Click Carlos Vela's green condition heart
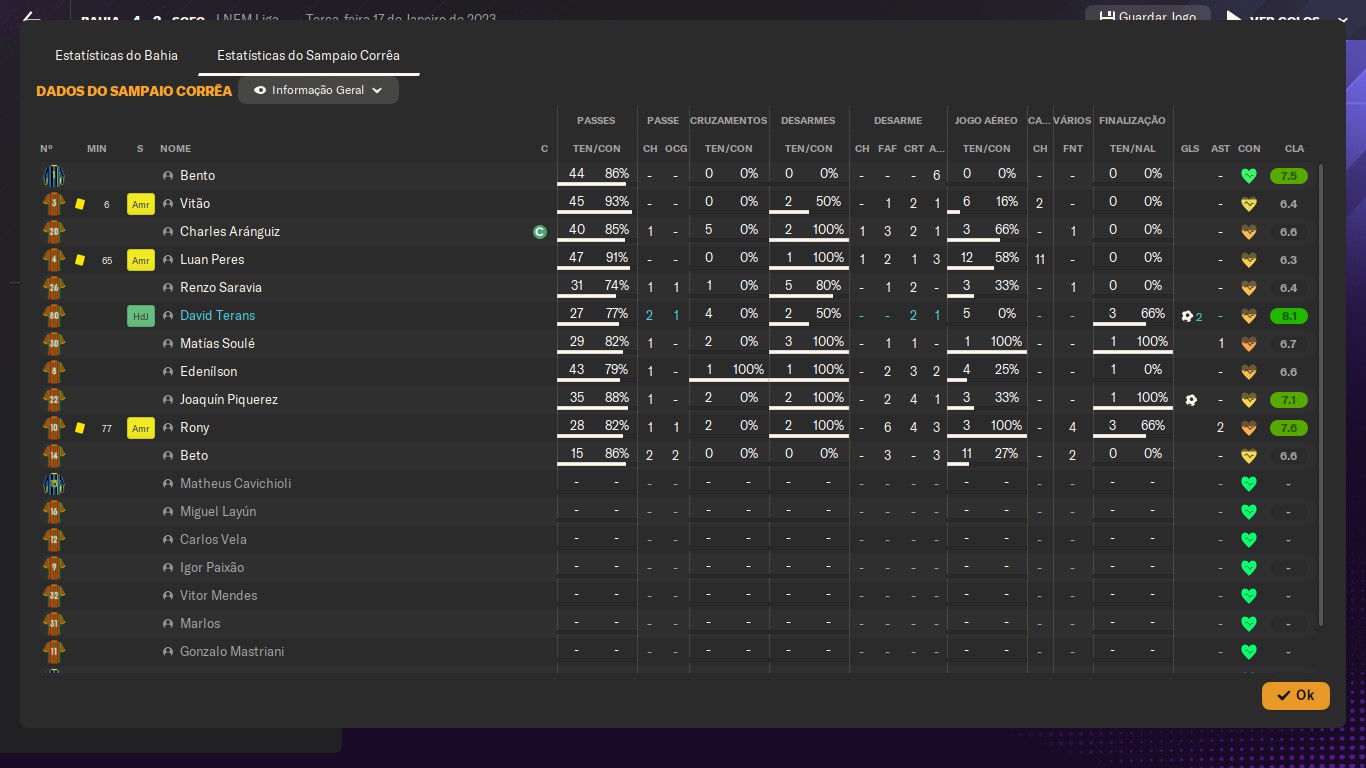1366x768 pixels. [1248, 540]
